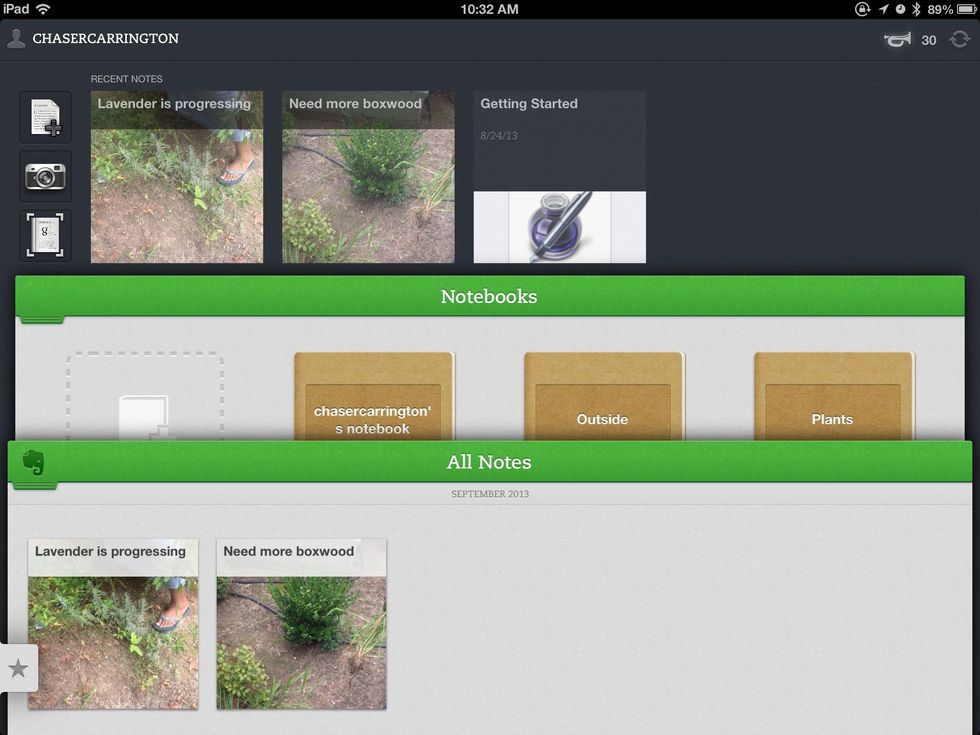The image size is (980, 735).
Task: Tap the sync arrows icon
Action: [959, 39]
